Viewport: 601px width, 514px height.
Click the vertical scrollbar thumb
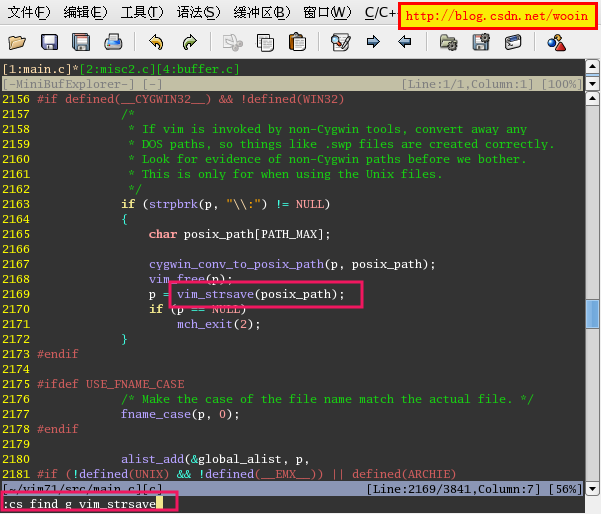(x=592, y=314)
